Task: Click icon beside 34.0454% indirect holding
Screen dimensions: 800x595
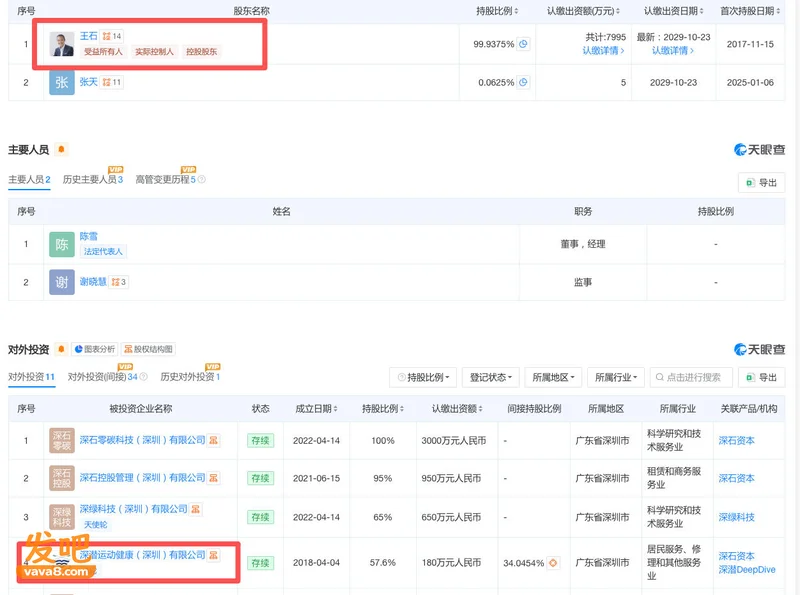Action: [553, 563]
